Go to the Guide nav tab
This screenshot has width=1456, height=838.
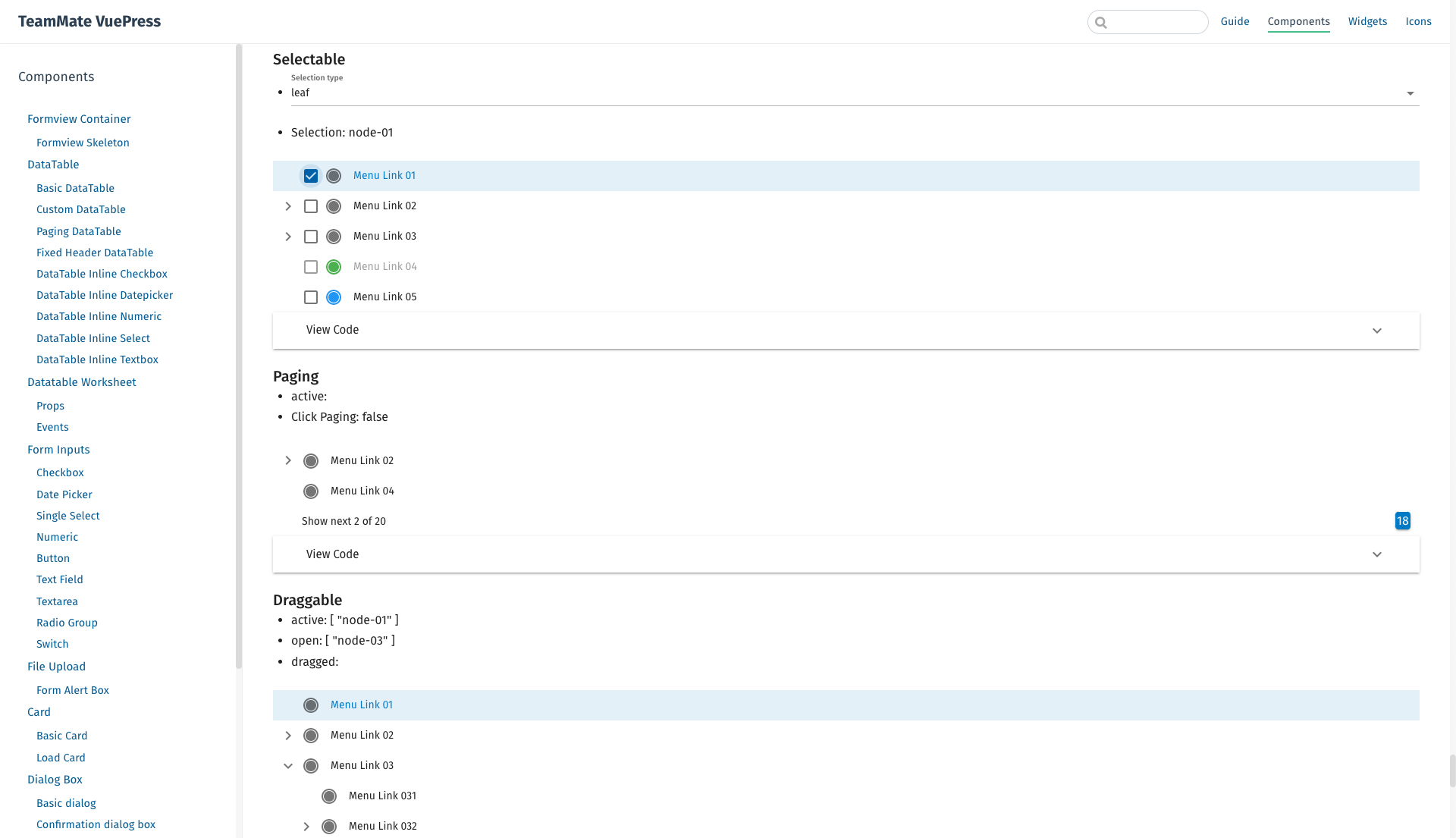click(x=1235, y=21)
